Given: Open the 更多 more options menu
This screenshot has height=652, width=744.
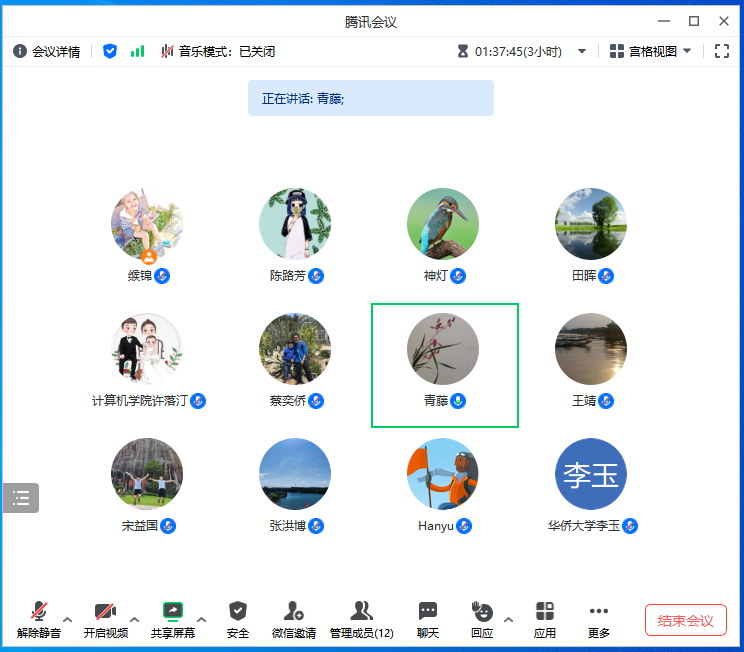Looking at the screenshot, I should pyautogui.click(x=599, y=620).
